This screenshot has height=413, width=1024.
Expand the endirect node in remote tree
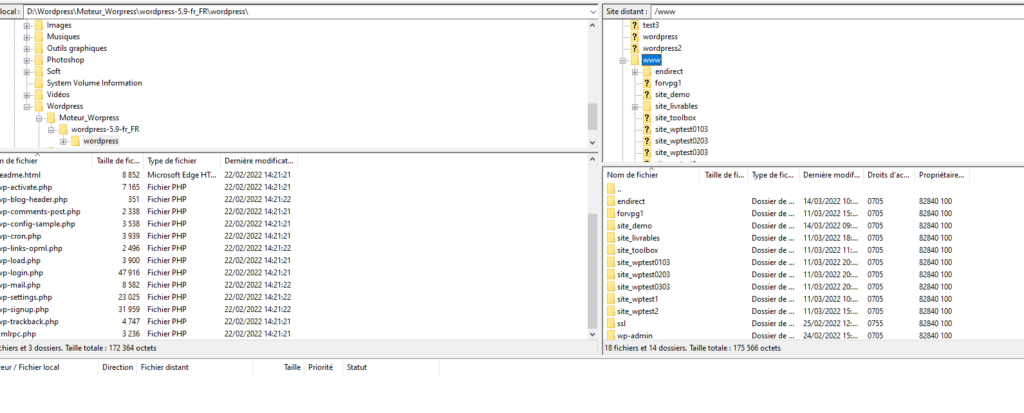tap(634, 72)
